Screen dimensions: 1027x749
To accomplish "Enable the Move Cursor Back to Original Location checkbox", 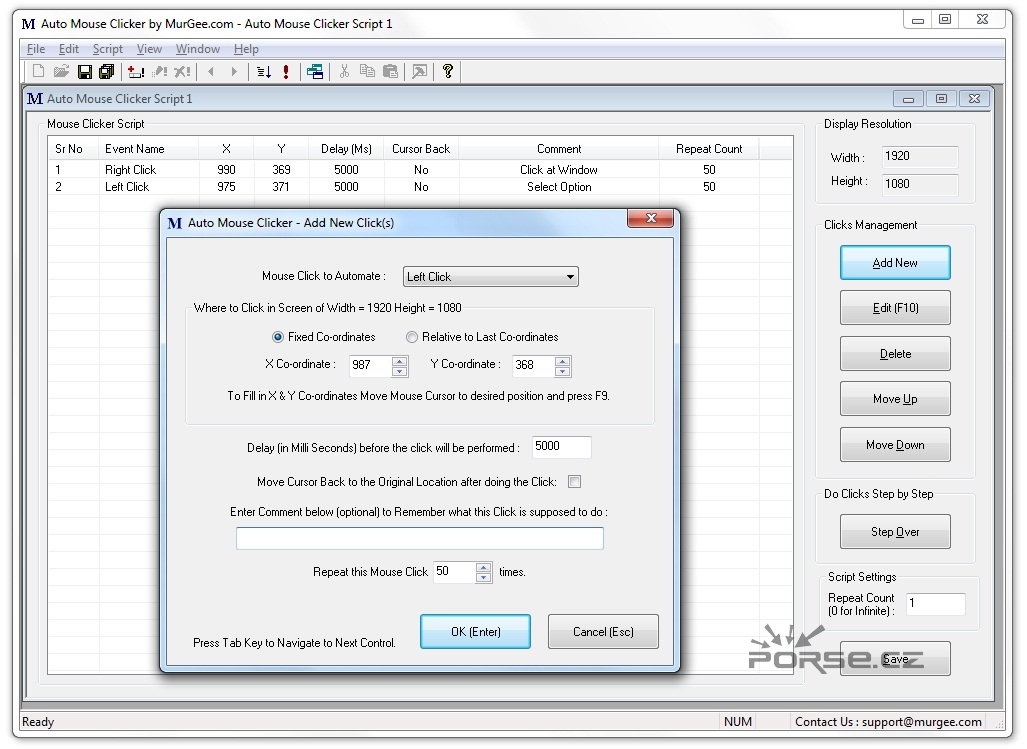I will coord(574,482).
